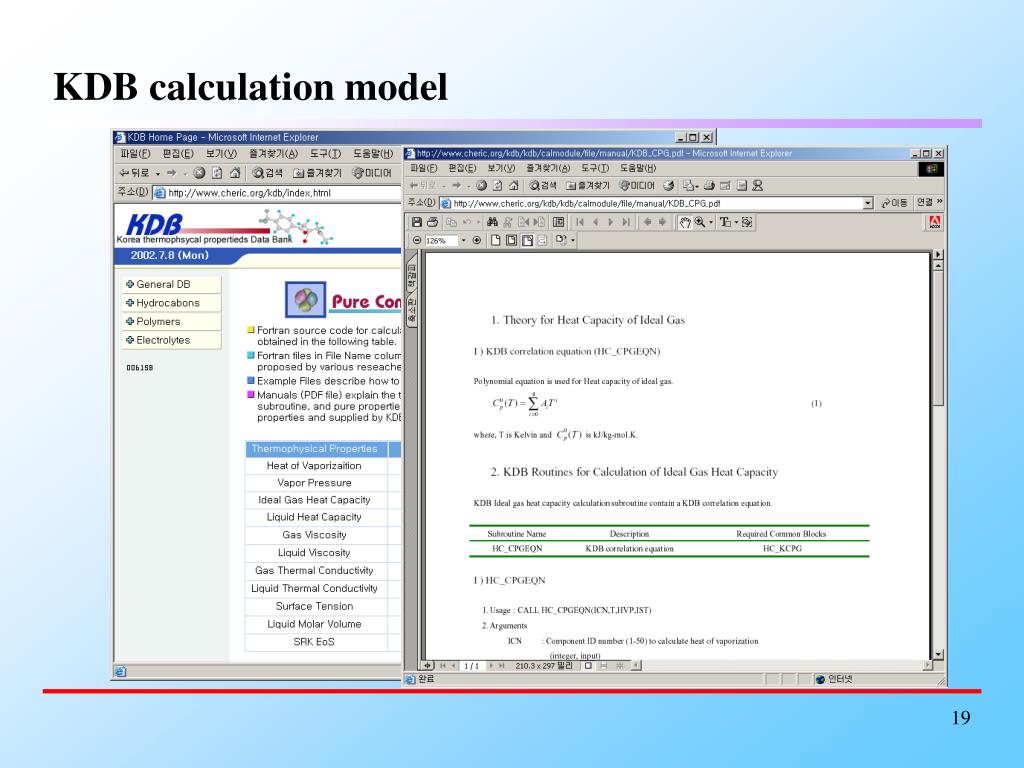Set Fit in Window page view

click(511, 240)
